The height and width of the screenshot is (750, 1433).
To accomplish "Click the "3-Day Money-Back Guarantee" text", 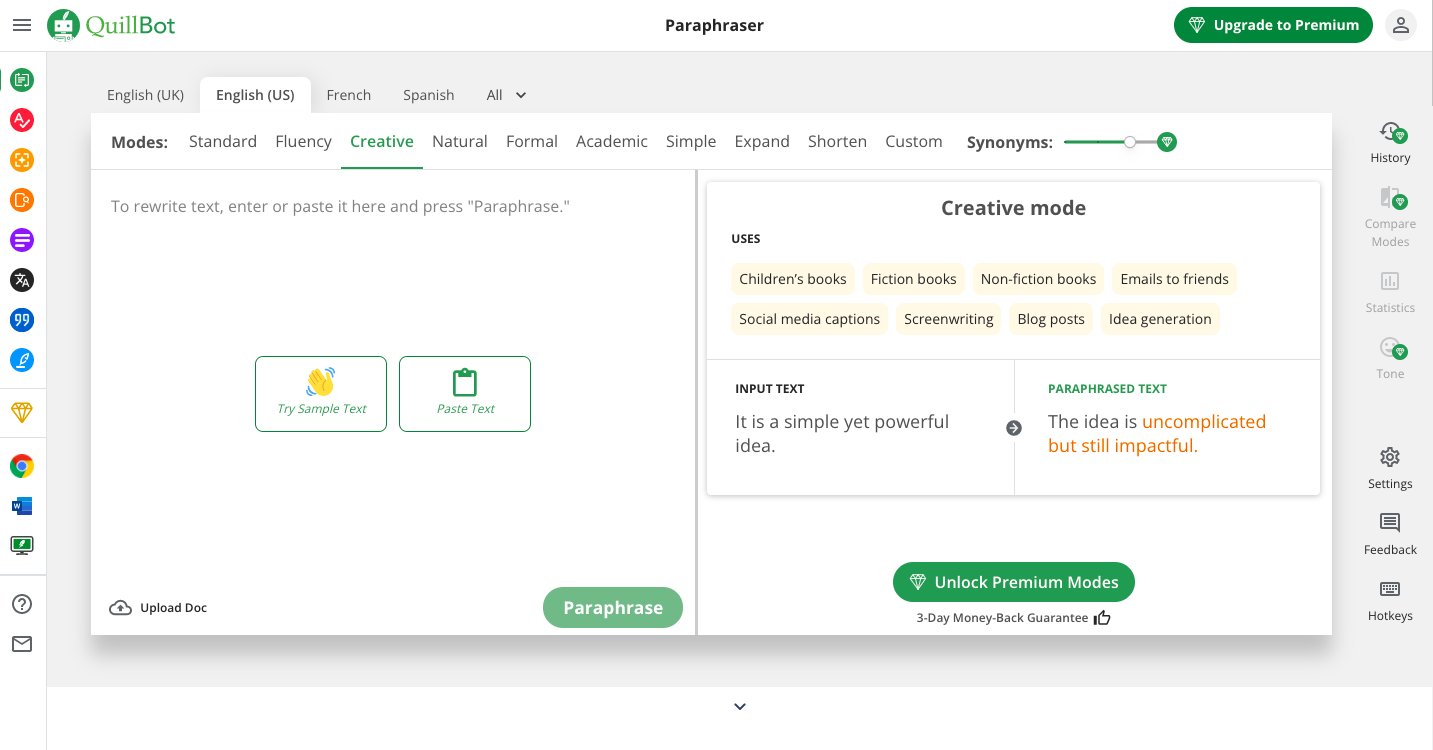I will (x=1002, y=618).
